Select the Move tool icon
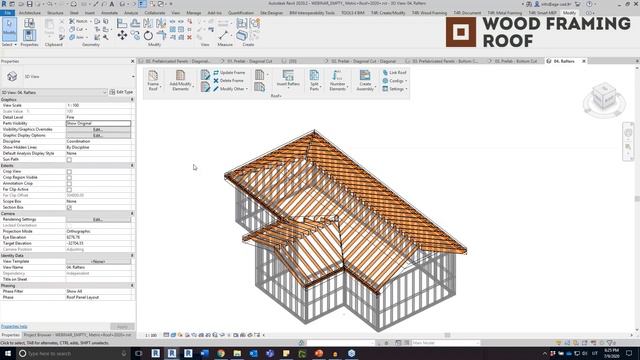 pyautogui.click(x=122, y=36)
